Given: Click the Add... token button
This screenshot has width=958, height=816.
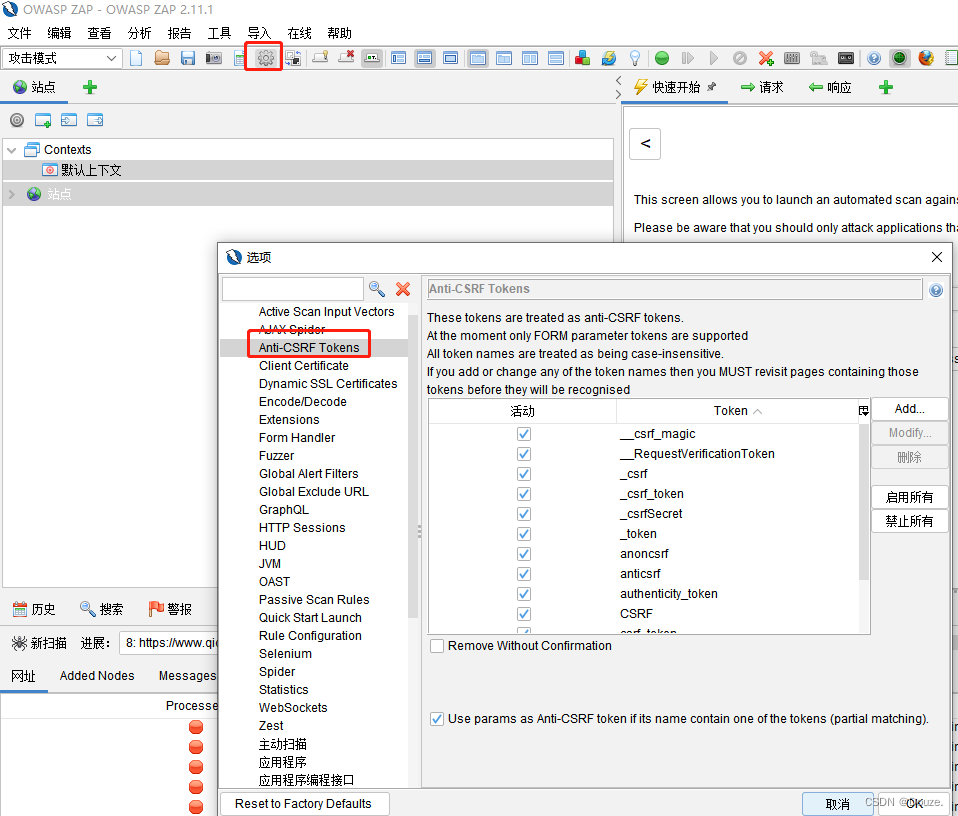Looking at the screenshot, I should click(909, 409).
